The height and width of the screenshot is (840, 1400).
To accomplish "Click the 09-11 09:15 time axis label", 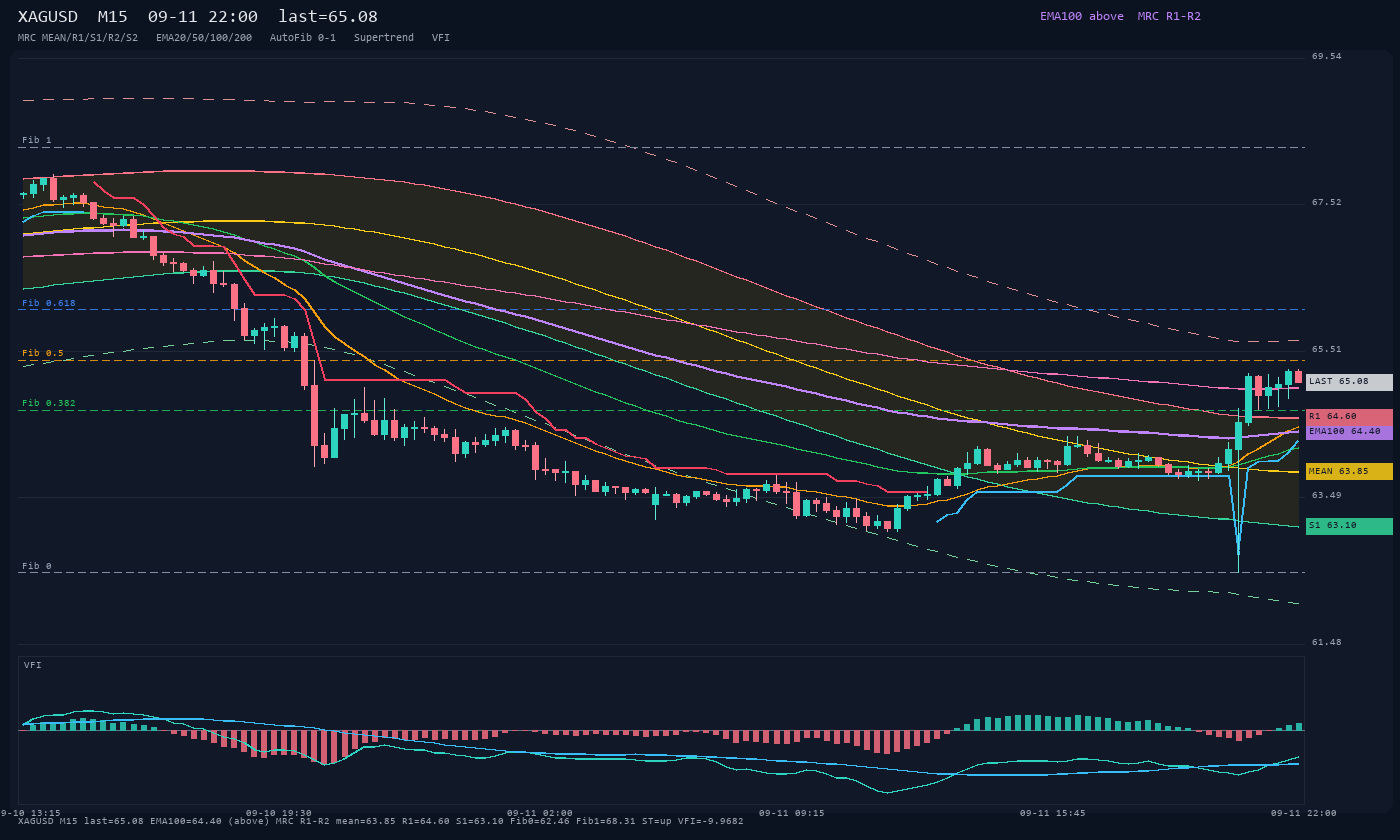I will [792, 813].
